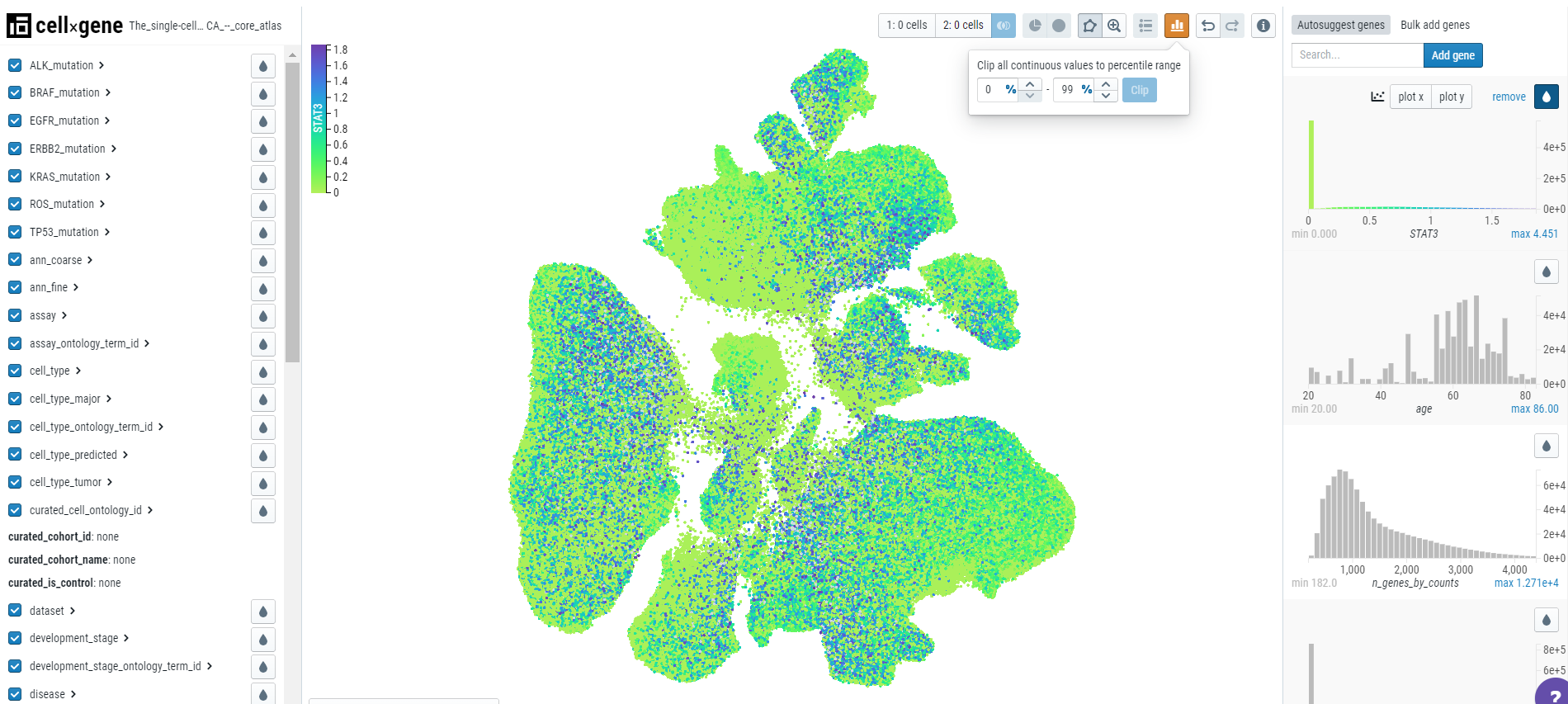Click the redo arrow icon

1232,26
